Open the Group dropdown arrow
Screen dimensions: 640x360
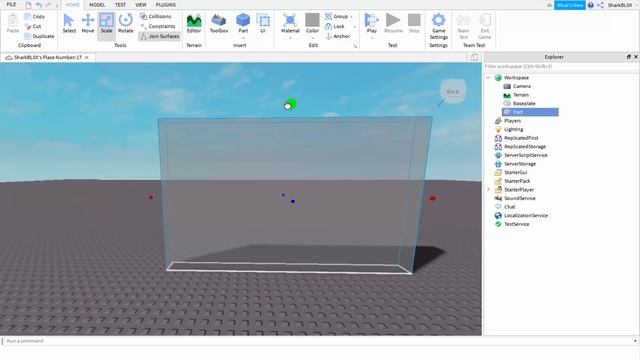tap(351, 17)
